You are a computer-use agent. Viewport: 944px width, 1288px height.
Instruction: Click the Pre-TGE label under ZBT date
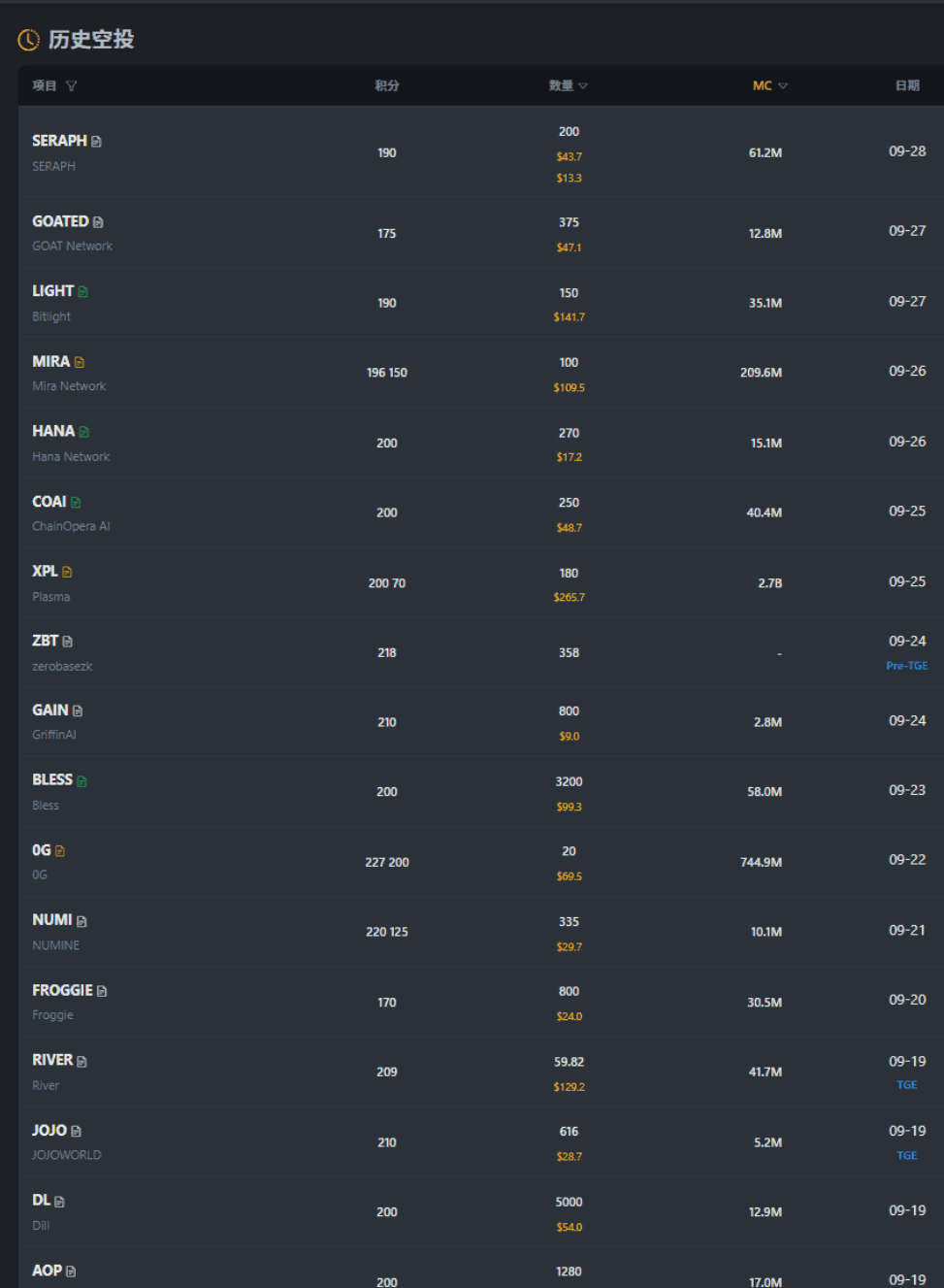[907, 666]
